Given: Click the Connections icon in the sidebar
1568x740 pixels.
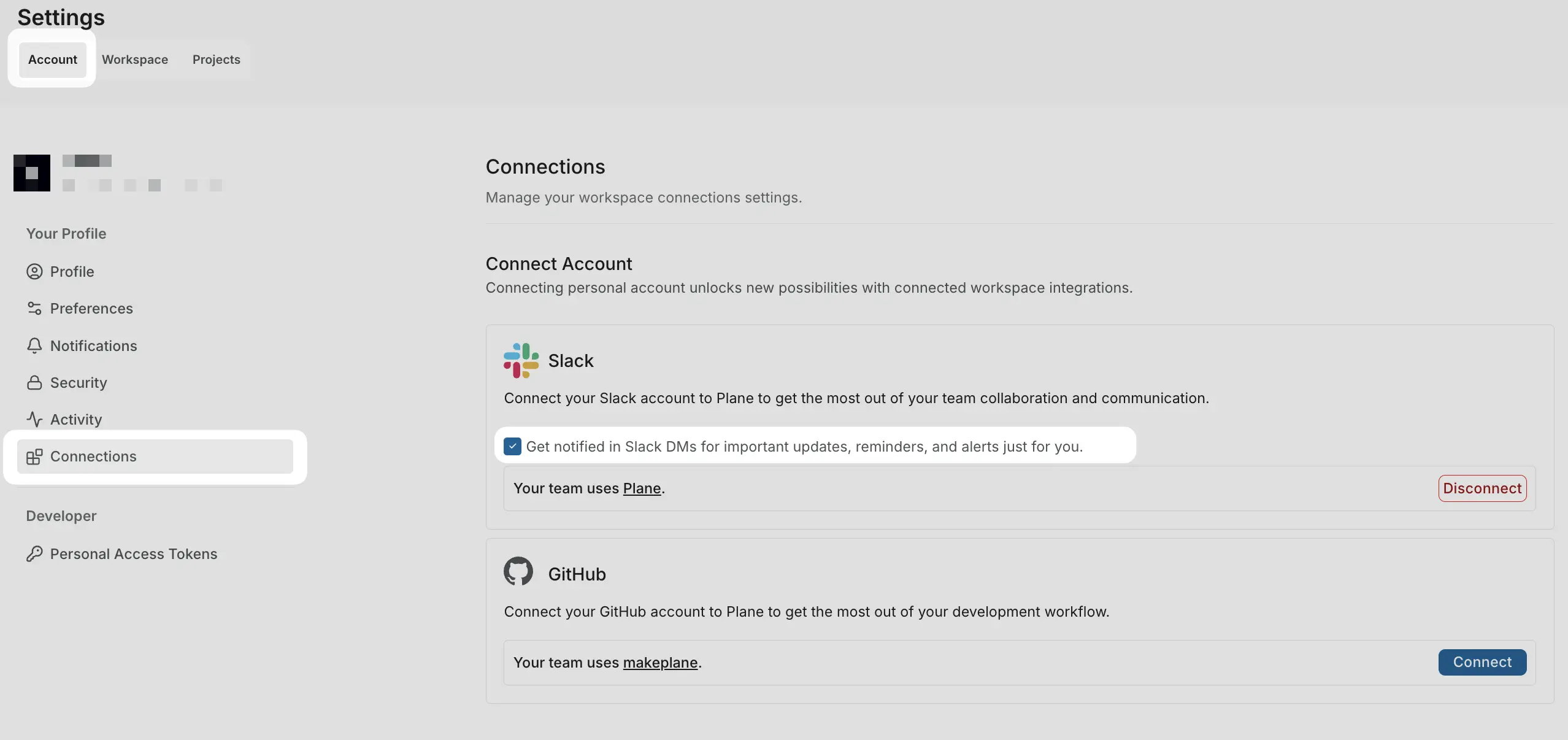Looking at the screenshot, I should click(35, 457).
